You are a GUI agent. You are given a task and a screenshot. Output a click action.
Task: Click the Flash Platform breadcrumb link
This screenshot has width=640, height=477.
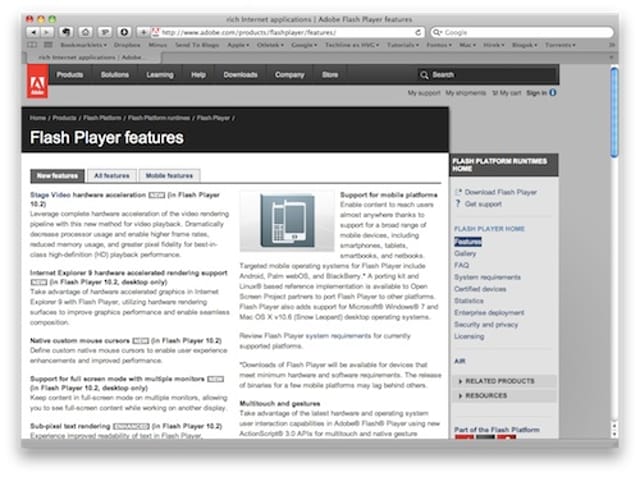[102, 118]
